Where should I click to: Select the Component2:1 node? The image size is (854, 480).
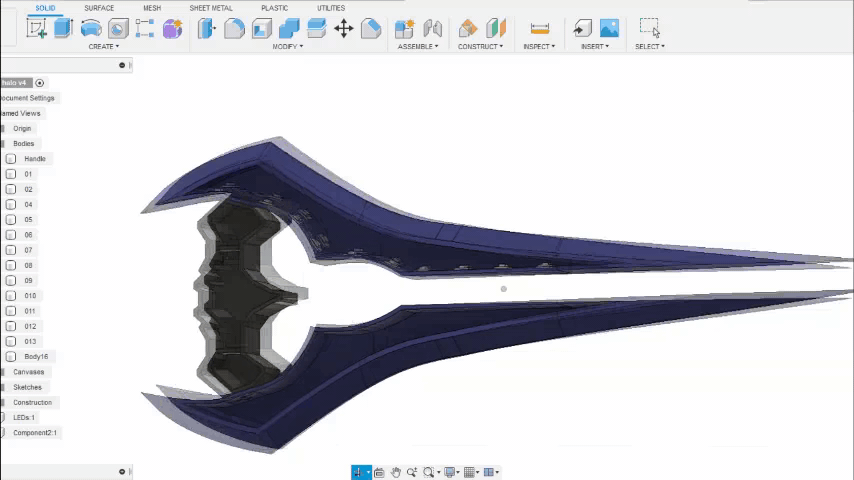coord(35,433)
